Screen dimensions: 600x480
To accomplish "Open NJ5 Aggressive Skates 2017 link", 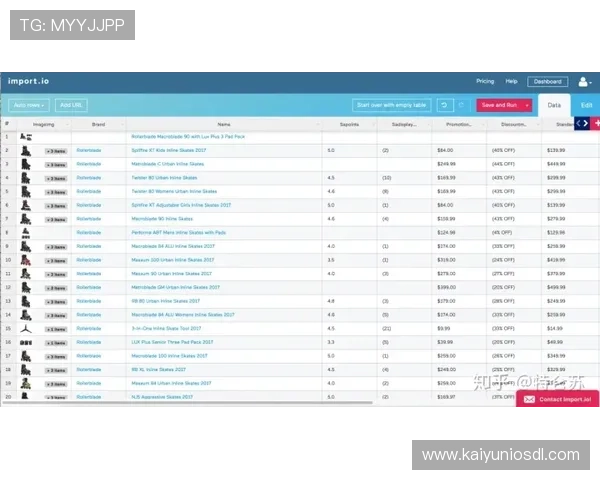I will point(162,397).
